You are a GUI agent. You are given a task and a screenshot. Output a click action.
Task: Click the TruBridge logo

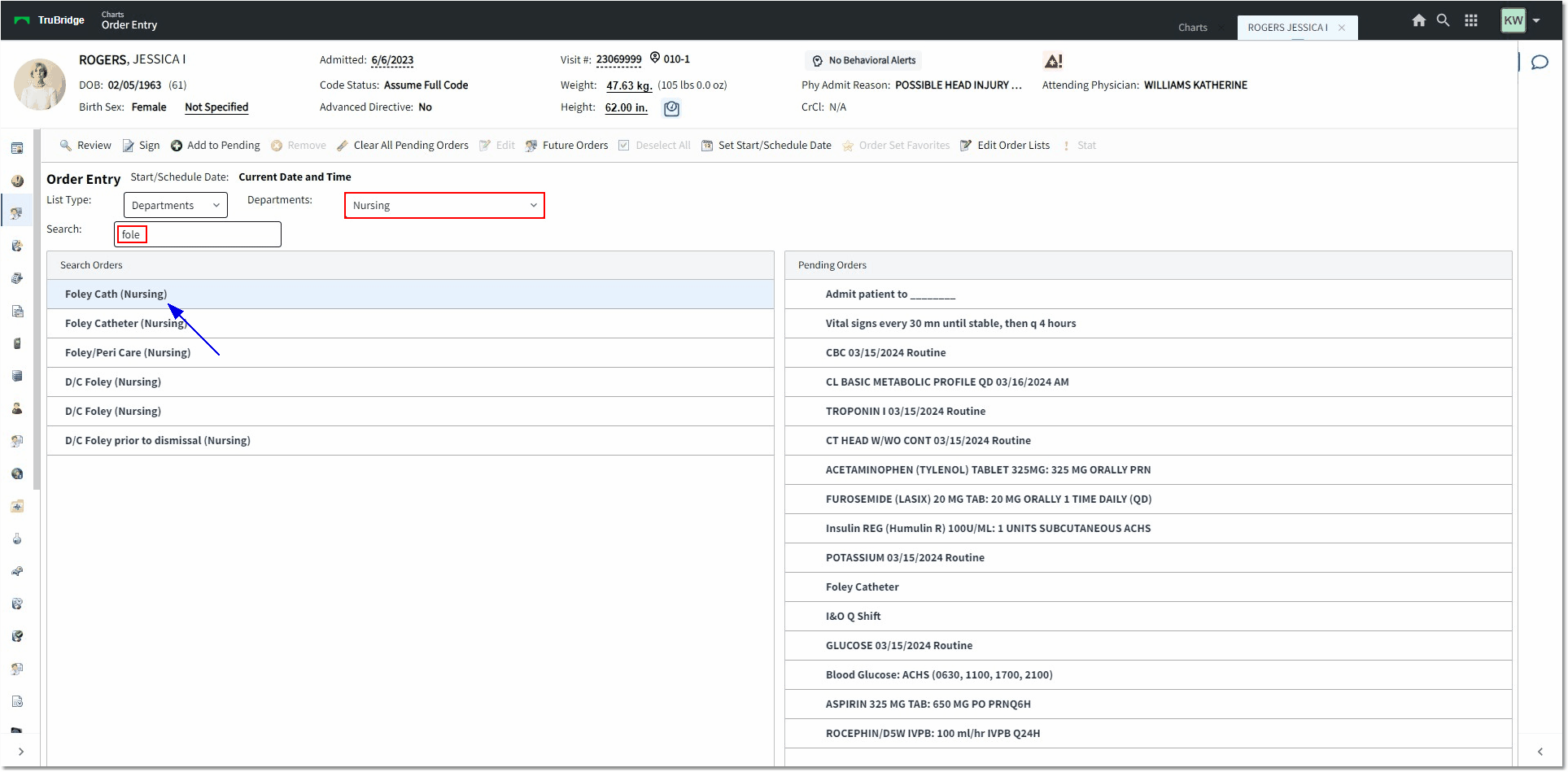[x=50, y=20]
